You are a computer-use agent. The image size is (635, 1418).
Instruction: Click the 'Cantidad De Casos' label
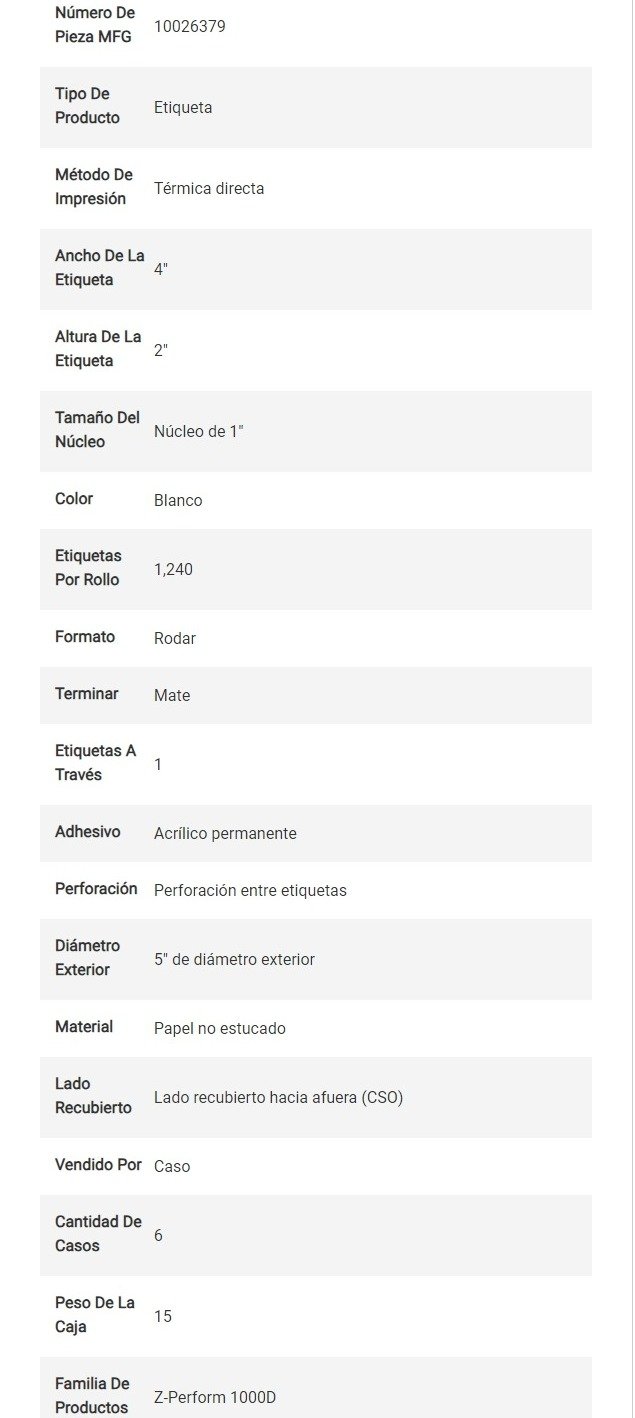point(98,1234)
